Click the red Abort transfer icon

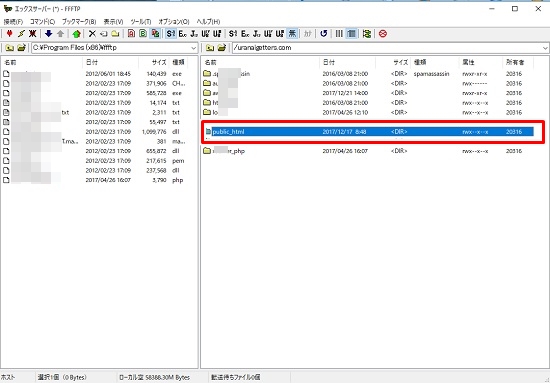[x=383, y=34]
